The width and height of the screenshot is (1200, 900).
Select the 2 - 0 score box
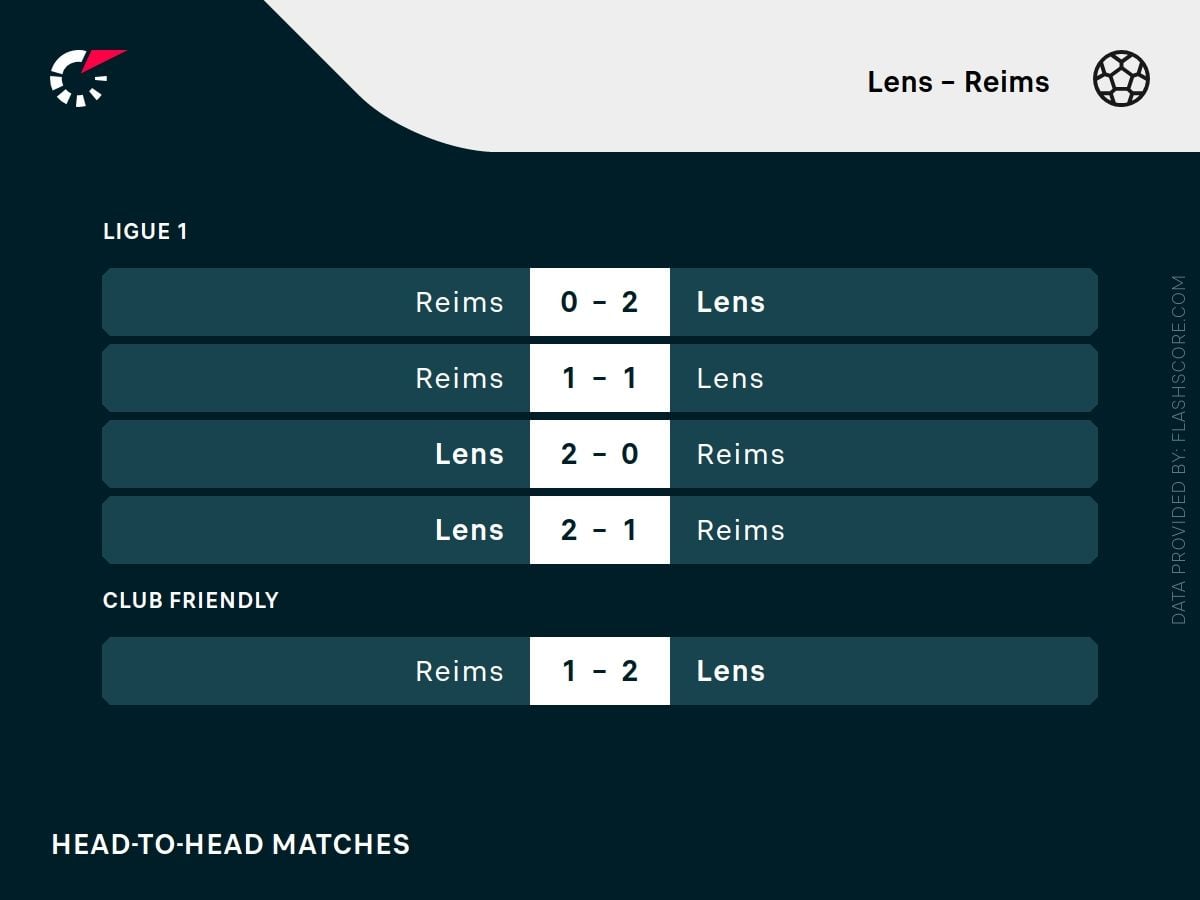599,454
